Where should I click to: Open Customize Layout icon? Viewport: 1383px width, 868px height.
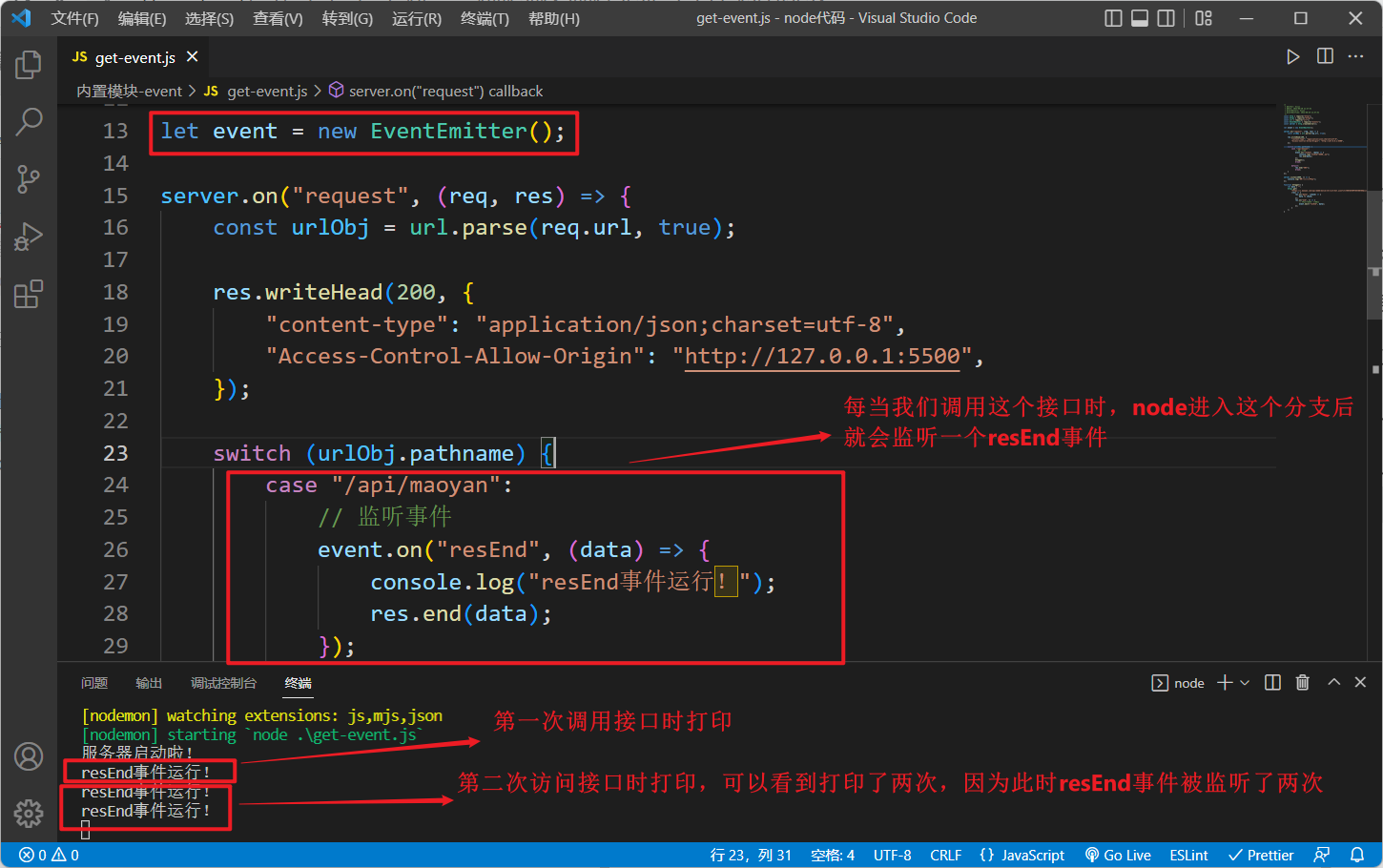pos(1204,18)
